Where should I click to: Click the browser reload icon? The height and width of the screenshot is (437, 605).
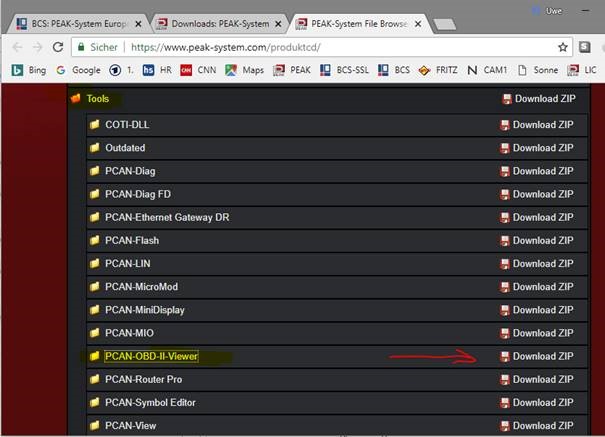[x=58, y=47]
